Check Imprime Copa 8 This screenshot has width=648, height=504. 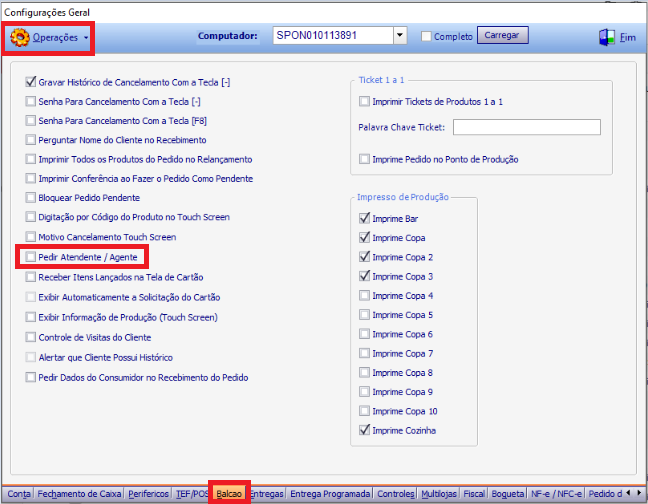point(364,373)
